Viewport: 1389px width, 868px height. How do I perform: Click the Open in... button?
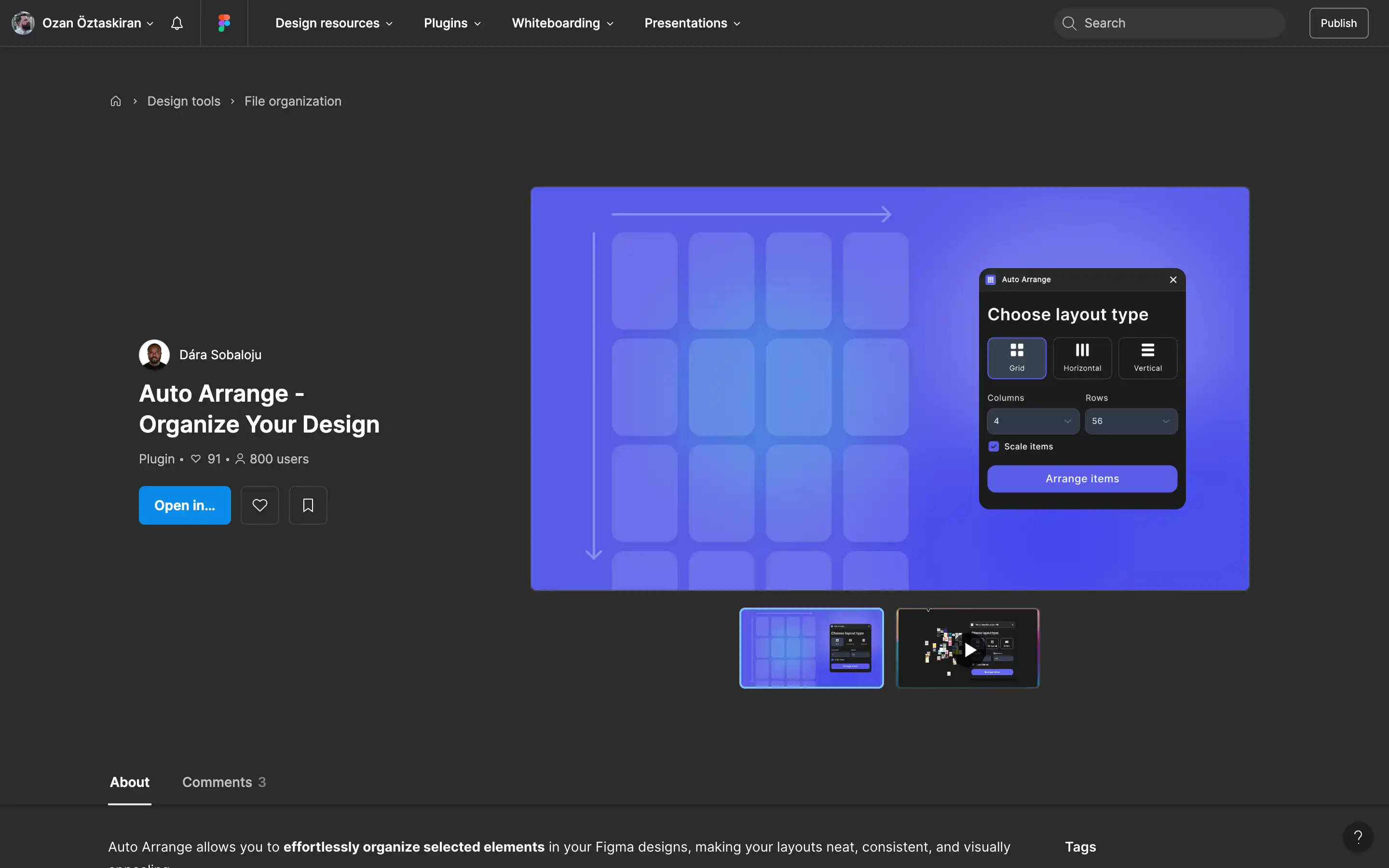coord(185,505)
